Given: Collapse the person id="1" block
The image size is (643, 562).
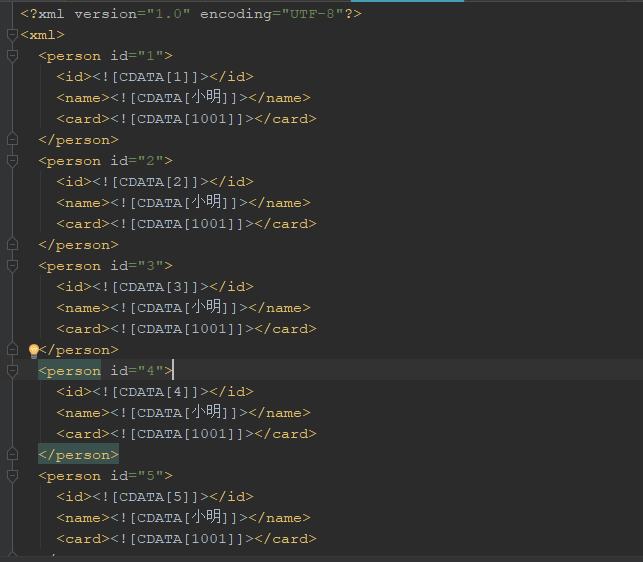Looking at the screenshot, I should click(12, 56).
